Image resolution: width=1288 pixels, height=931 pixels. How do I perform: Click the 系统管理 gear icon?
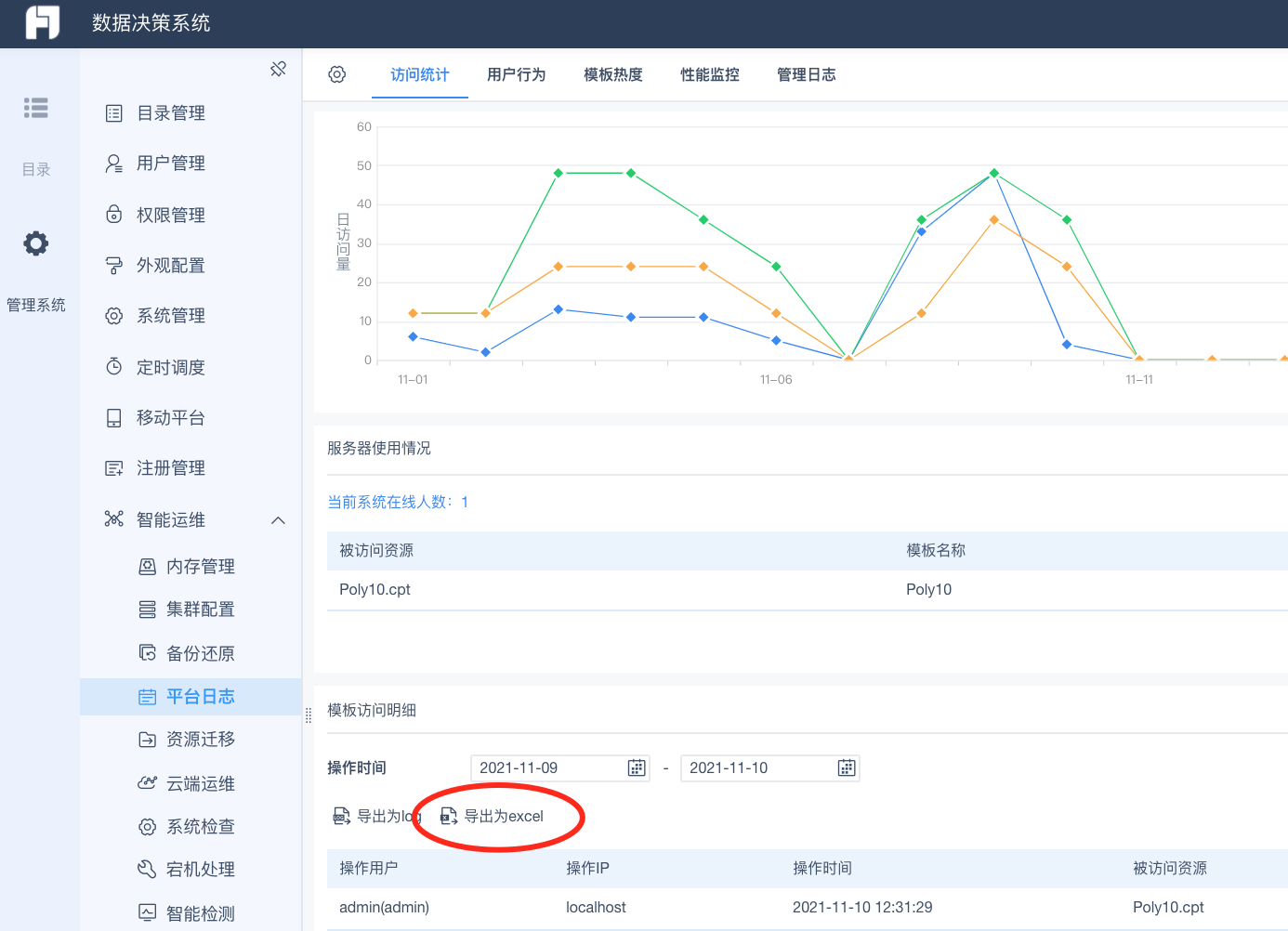click(x=114, y=316)
